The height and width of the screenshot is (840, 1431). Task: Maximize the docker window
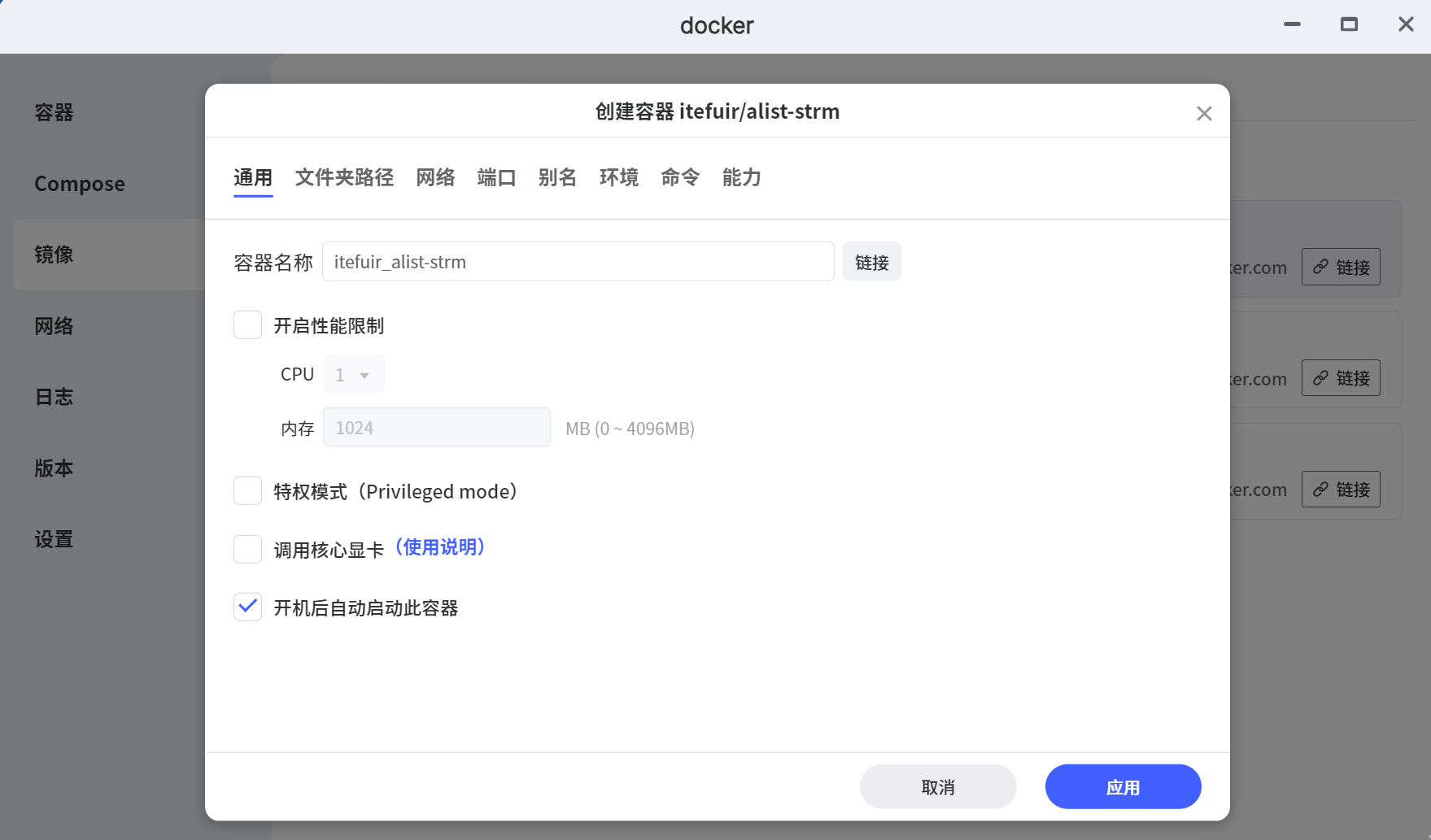click(1349, 24)
